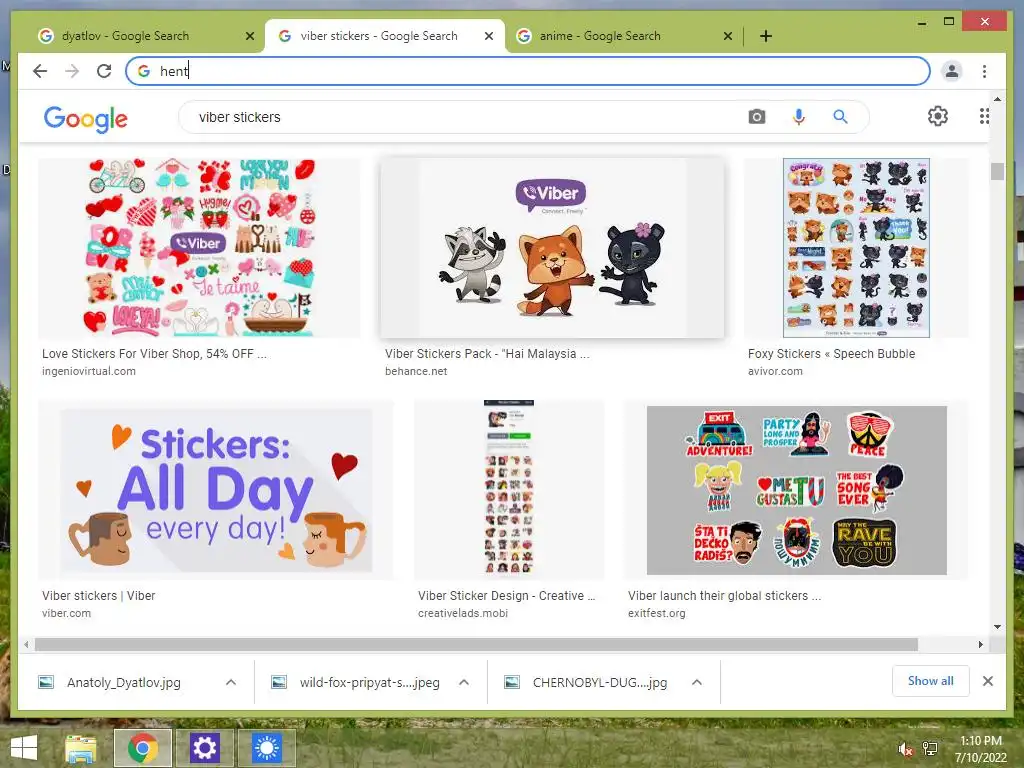This screenshot has width=1024, height=768.
Task: Open the Windows Start button
Action: (x=24, y=748)
